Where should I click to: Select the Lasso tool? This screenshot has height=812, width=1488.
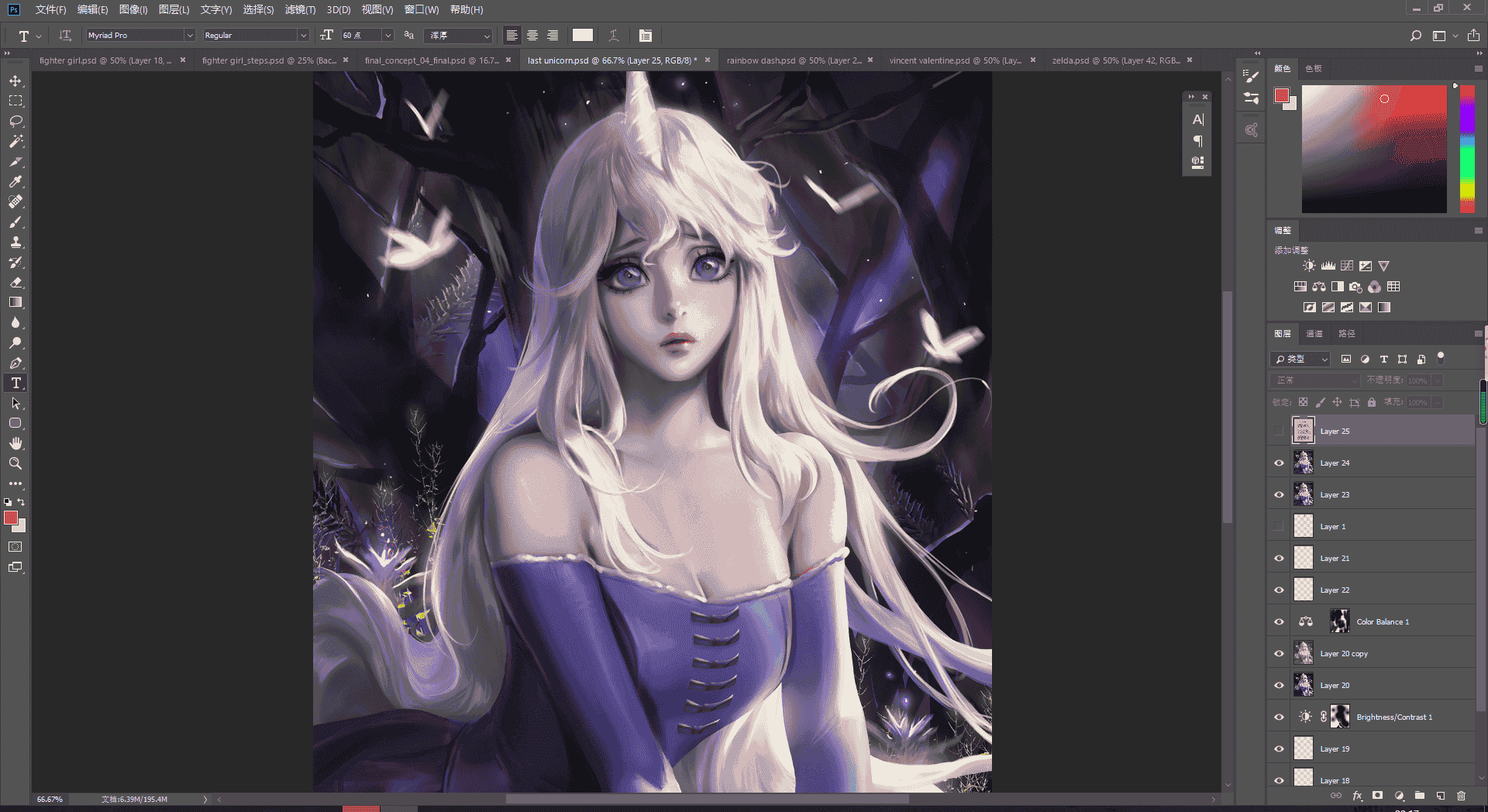[15, 122]
